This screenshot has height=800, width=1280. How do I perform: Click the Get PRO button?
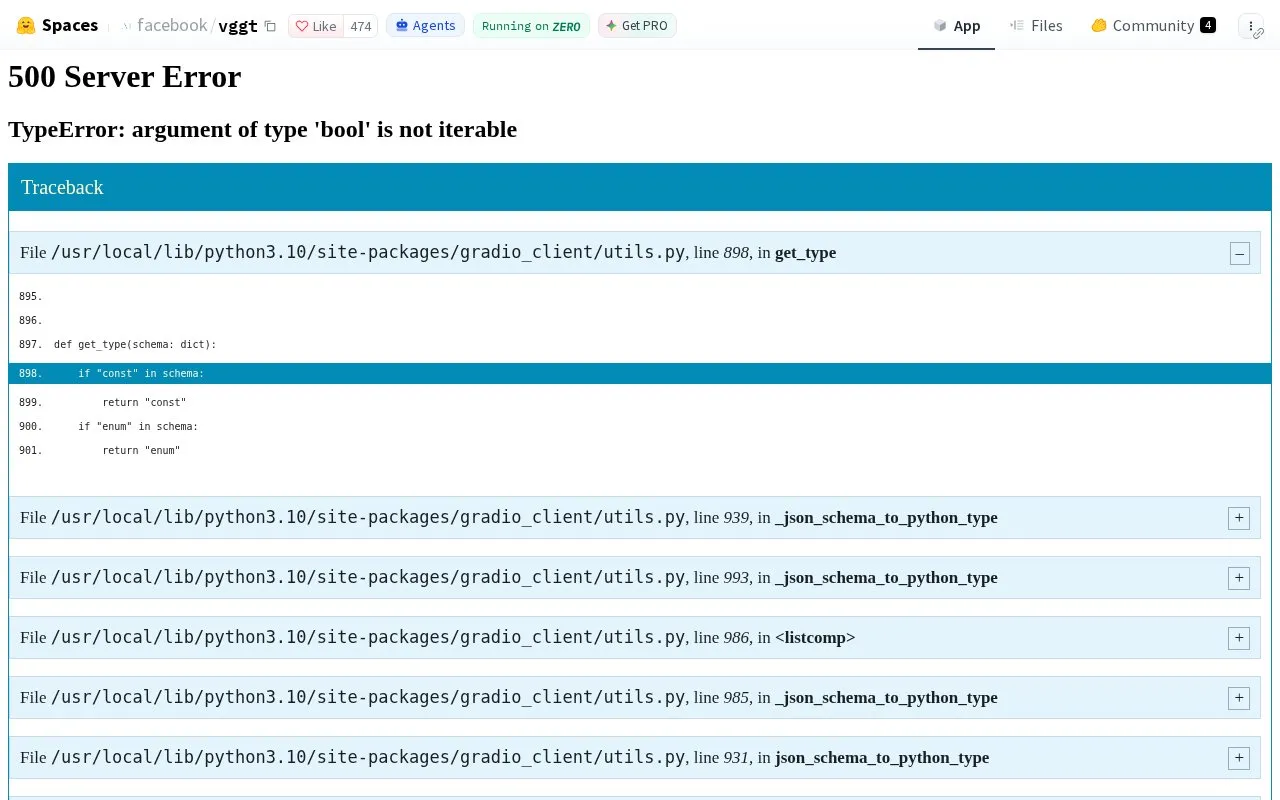tap(637, 26)
